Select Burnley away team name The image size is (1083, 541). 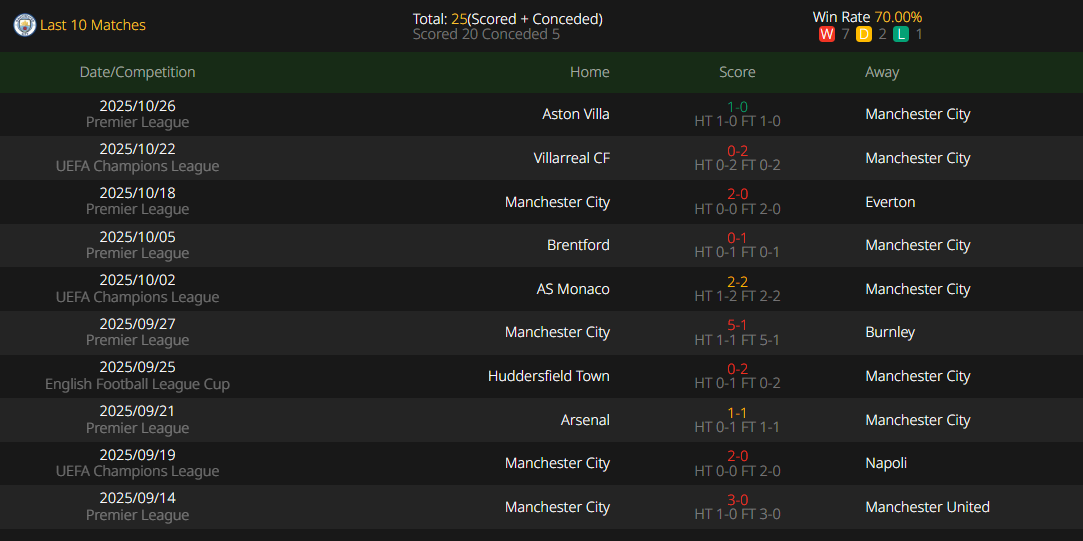890,332
